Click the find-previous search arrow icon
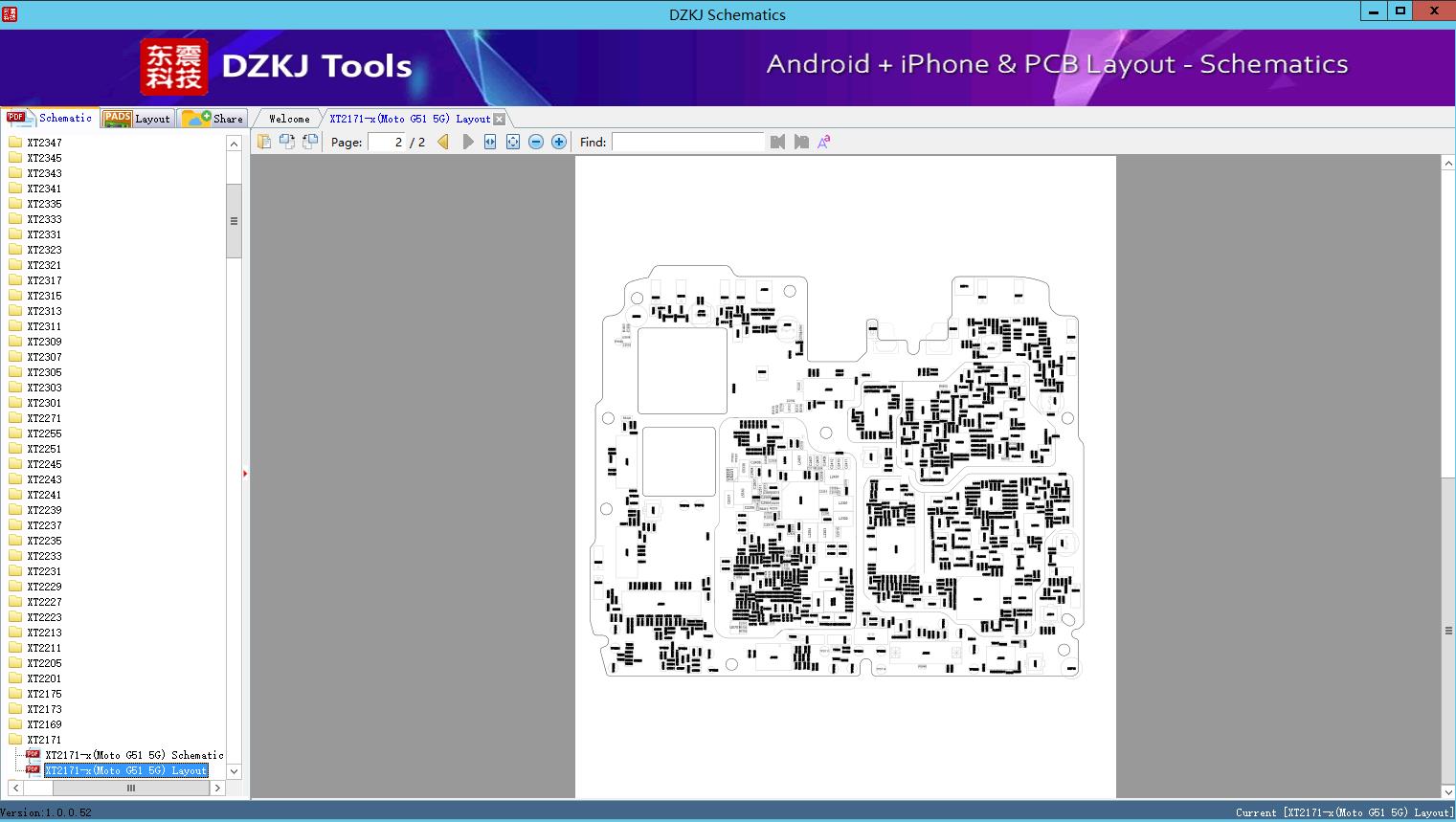 tap(776, 141)
